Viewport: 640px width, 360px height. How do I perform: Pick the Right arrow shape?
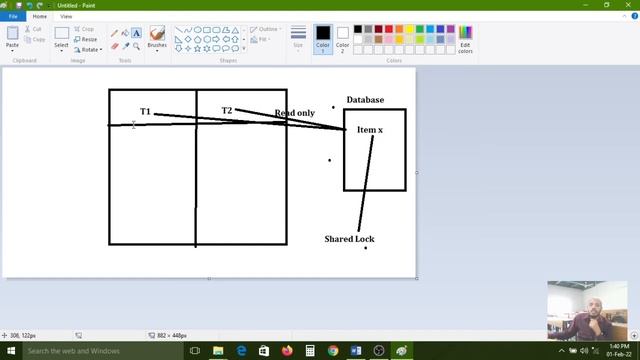(x=216, y=40)
